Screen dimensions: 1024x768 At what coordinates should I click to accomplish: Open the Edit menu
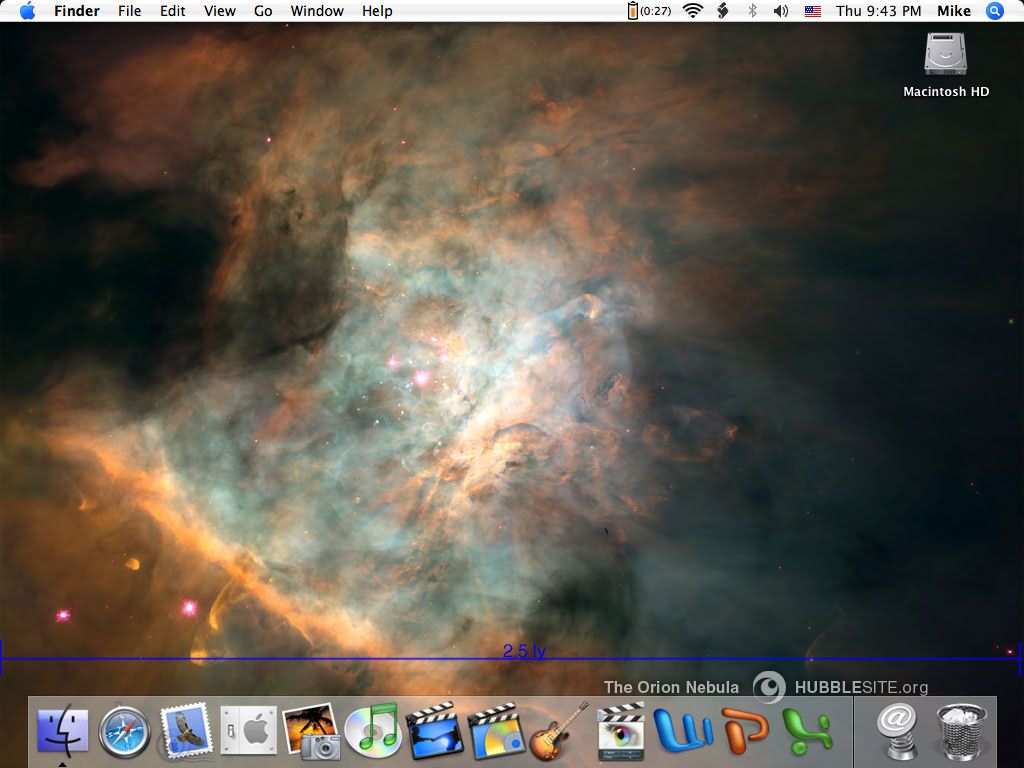tap(172, 10)
